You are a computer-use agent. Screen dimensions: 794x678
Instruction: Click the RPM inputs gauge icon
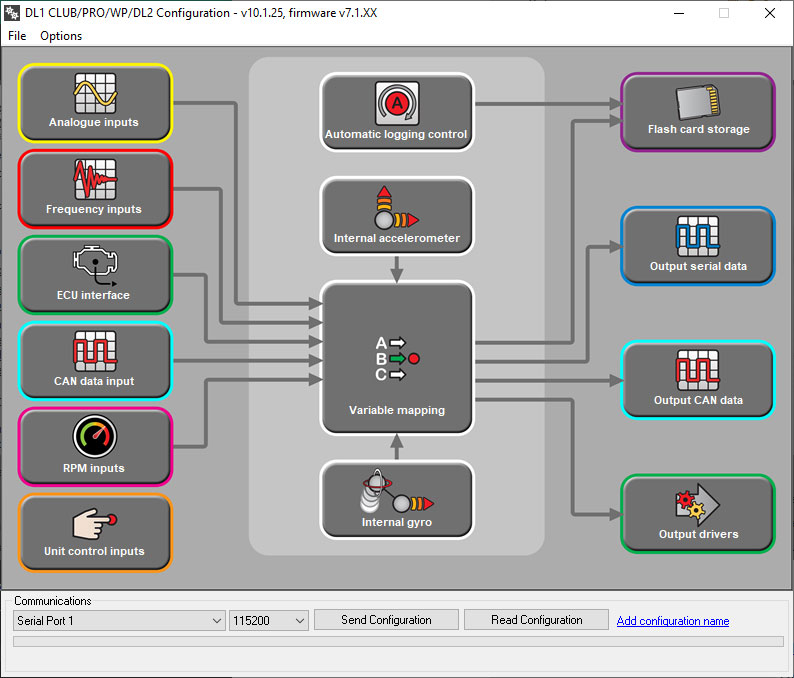coord(95,437)
